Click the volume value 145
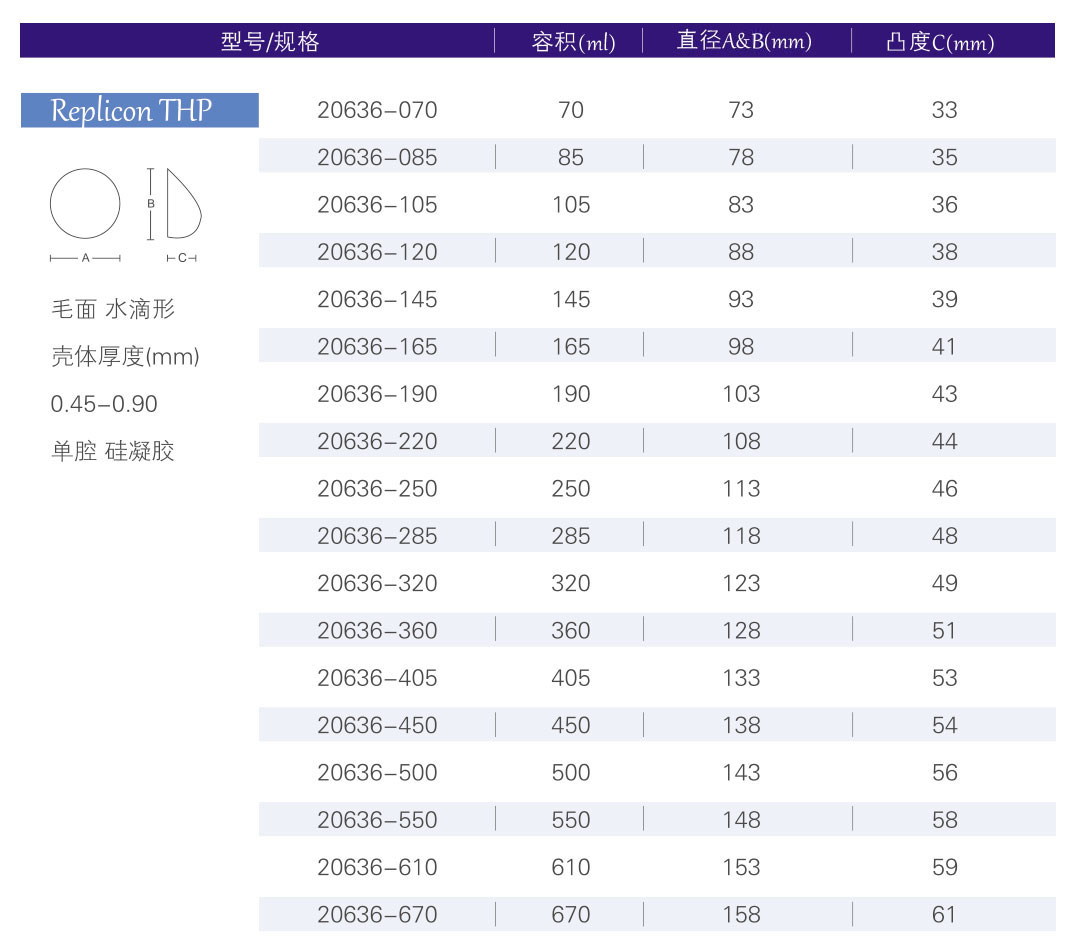The image size is (1080, 942). point(571,300)
